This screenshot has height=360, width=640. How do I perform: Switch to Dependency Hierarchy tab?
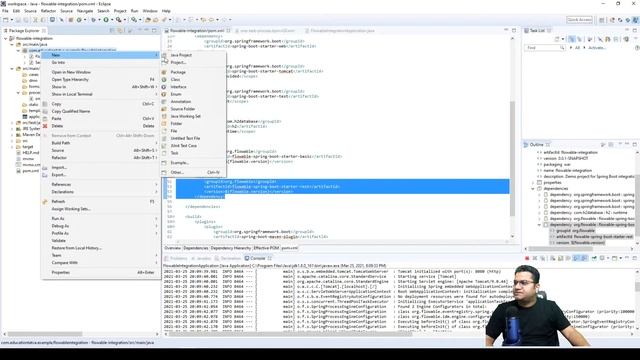(x=231, y=248)
